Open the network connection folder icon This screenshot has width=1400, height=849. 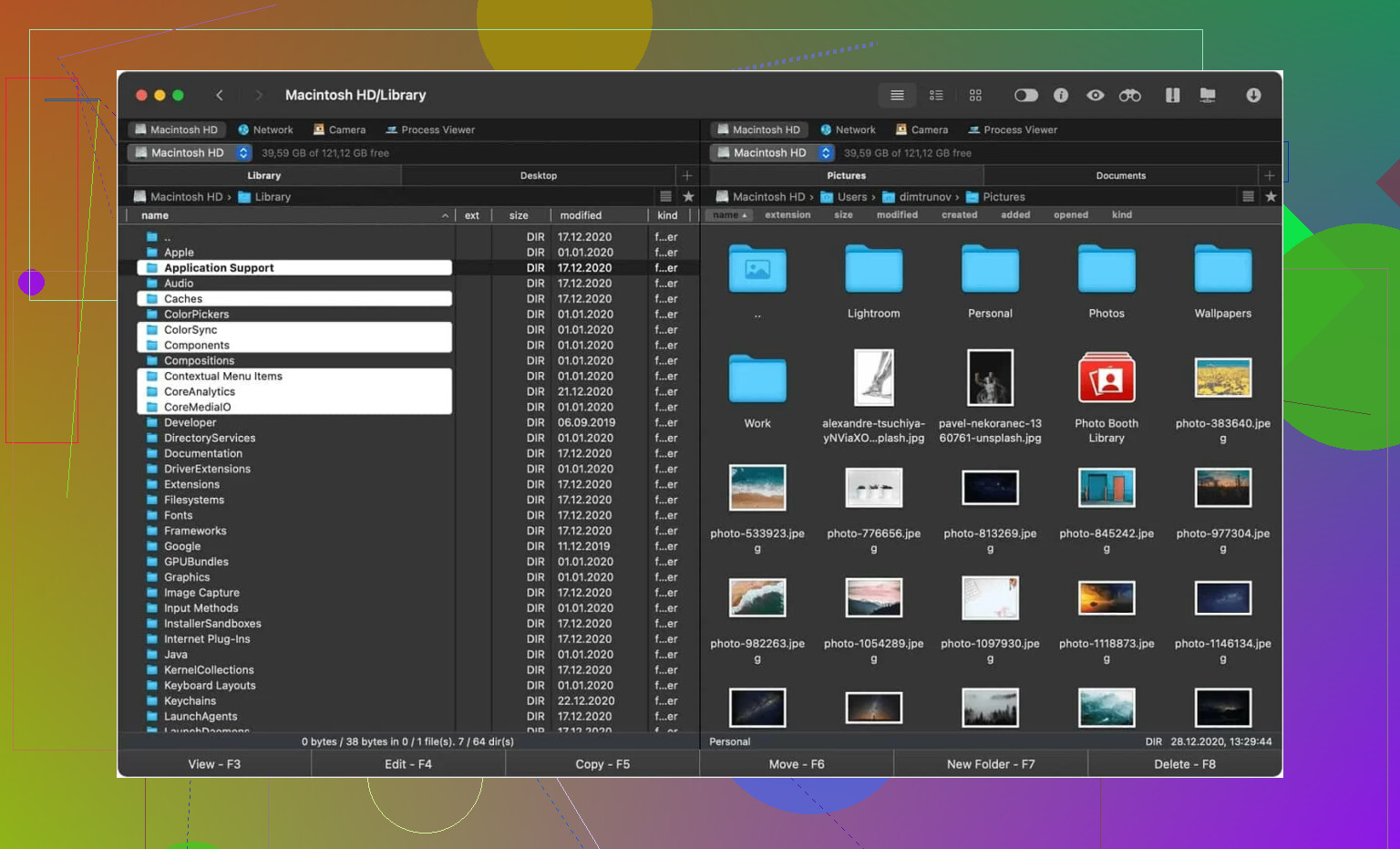(x=1208, y=96)
